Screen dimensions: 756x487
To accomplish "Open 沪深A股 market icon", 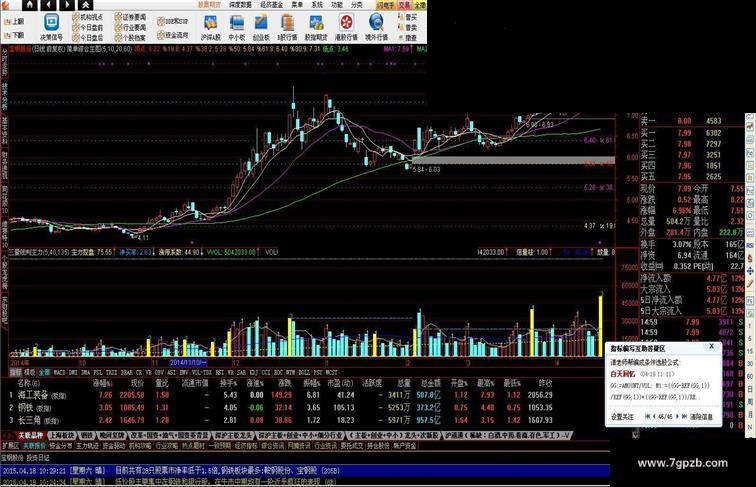I will pos(211,27).
